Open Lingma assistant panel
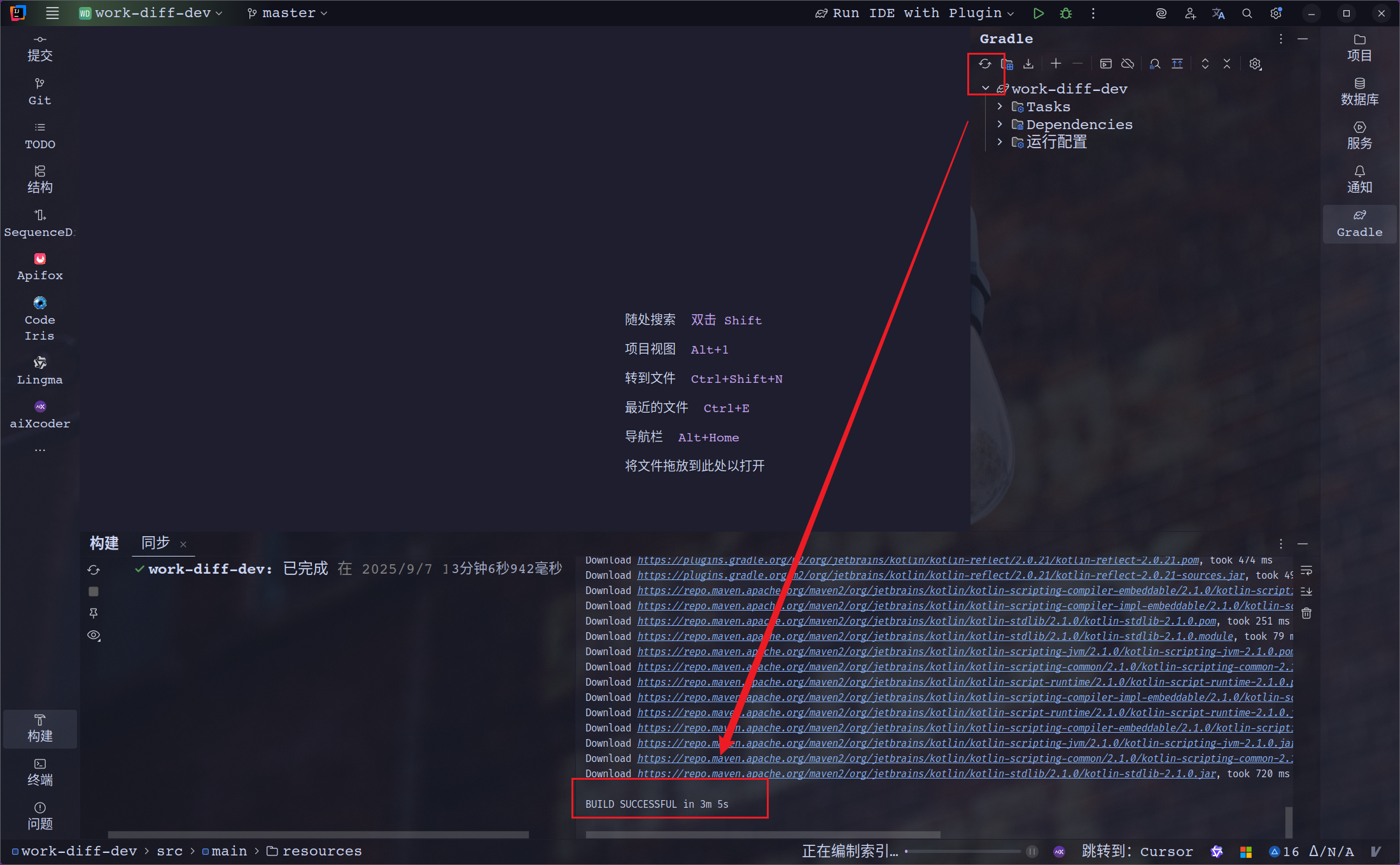 (x=39, y=370)
